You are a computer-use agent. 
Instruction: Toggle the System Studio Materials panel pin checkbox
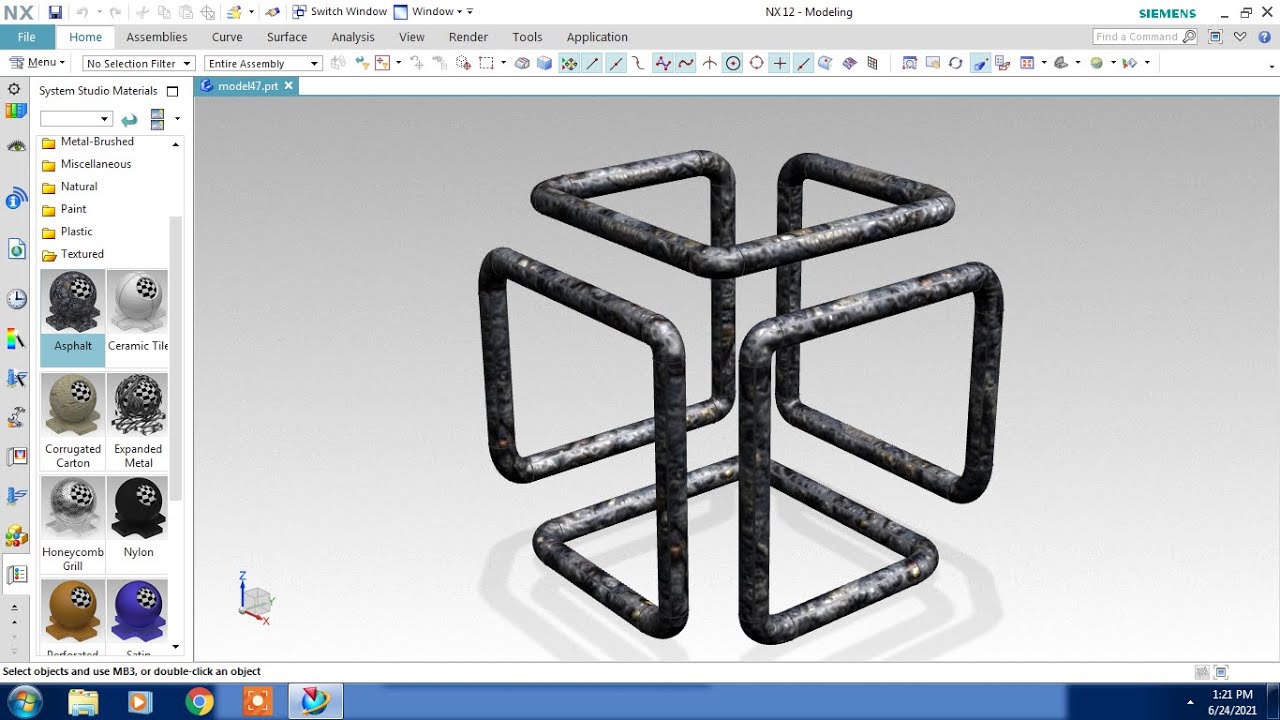point(172,91)
